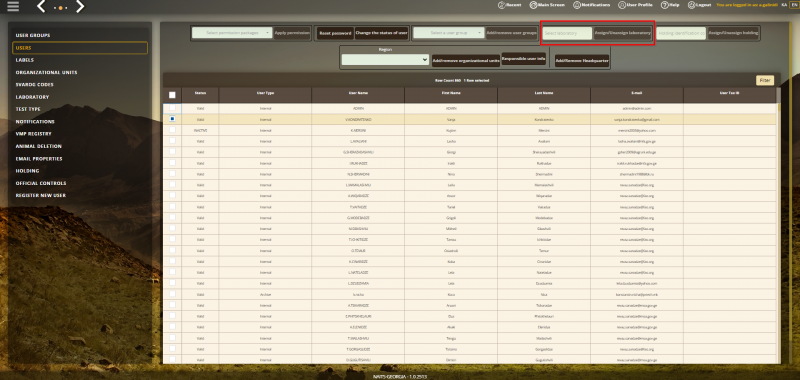Switch language to EN
The width and height of the screenshot is (800, 380).
point(793,5)
